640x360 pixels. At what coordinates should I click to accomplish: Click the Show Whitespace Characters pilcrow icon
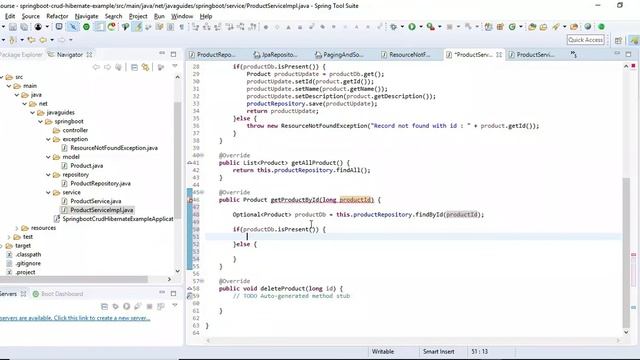[182, 27]
